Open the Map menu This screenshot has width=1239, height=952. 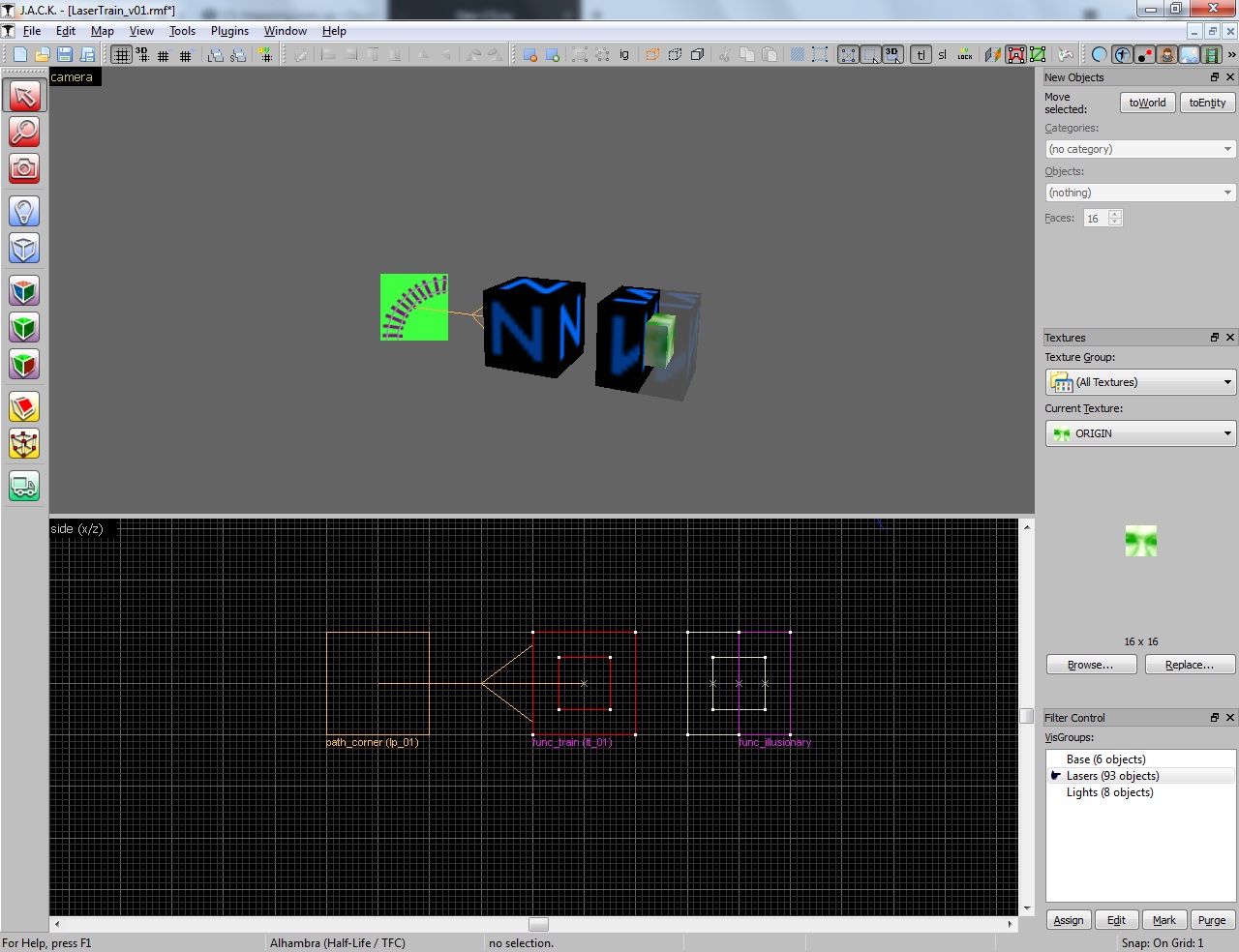pyautogui.click(x=103, y=31)
